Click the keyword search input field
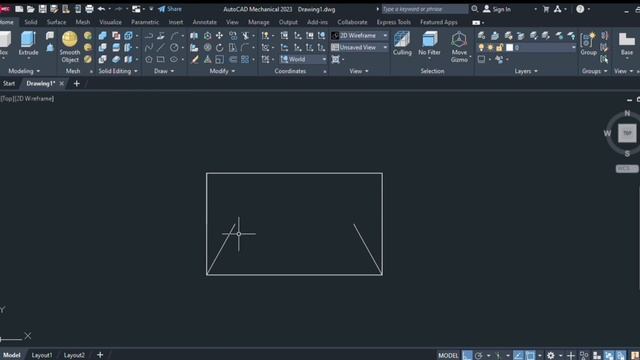 tap(424, 9)
